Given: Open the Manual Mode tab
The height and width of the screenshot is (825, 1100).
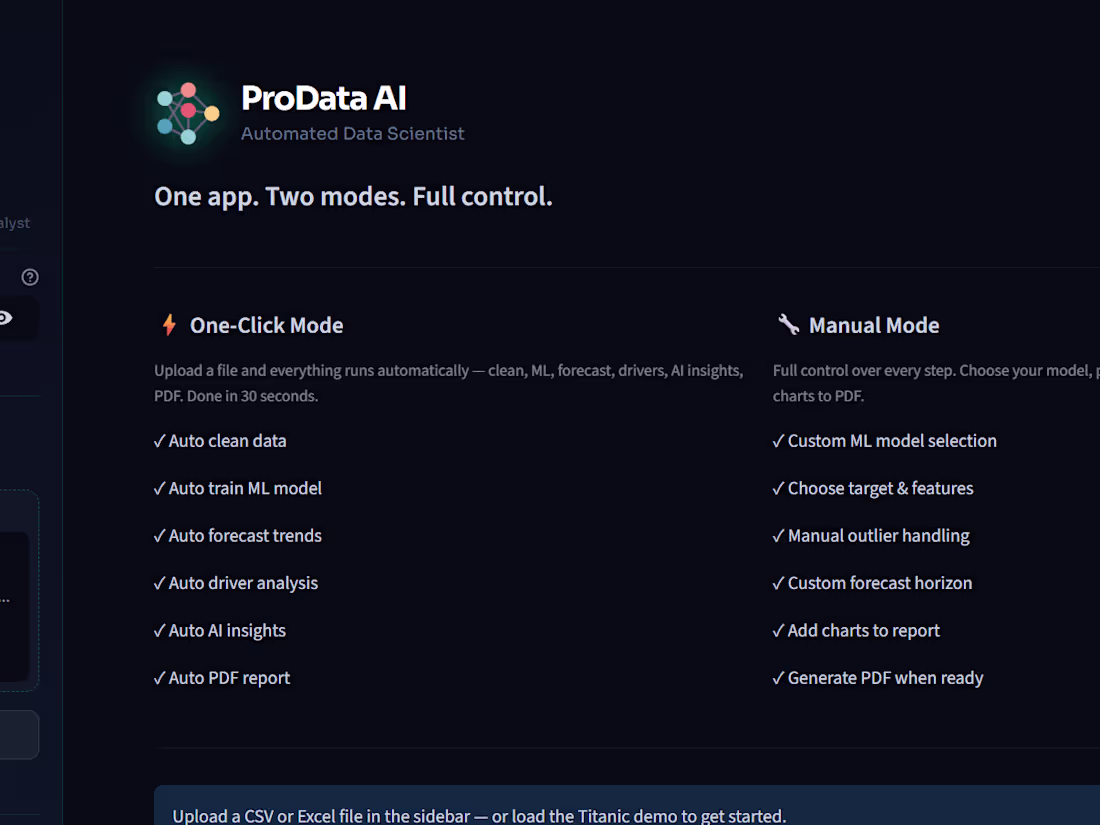Looking at the screenshot, I should (x=874, y=324).
